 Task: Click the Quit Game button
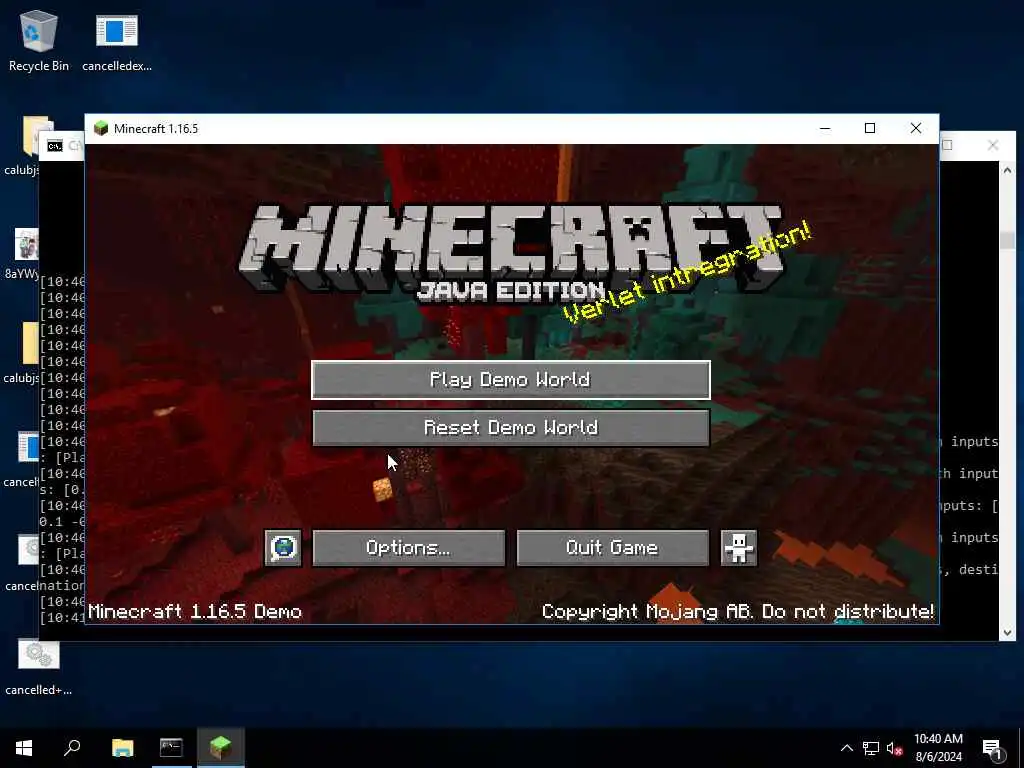click(613, 547)
